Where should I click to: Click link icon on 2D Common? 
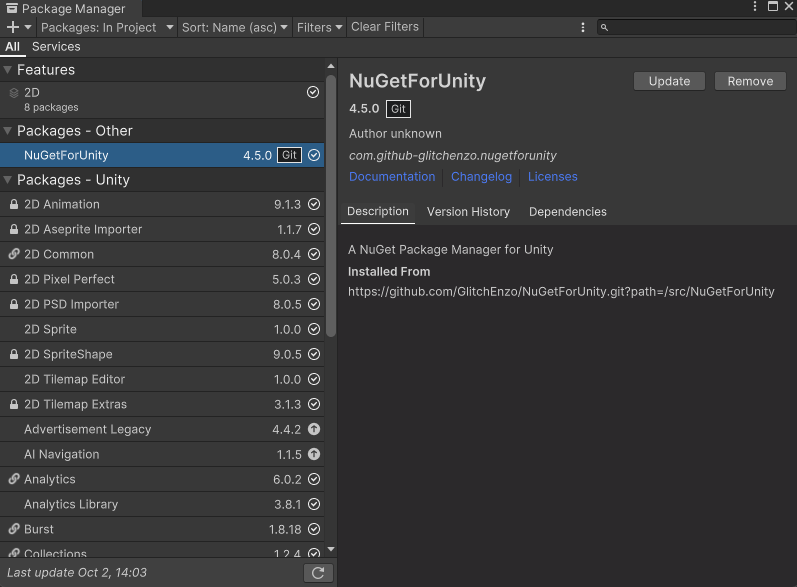[x=14, y=254]
